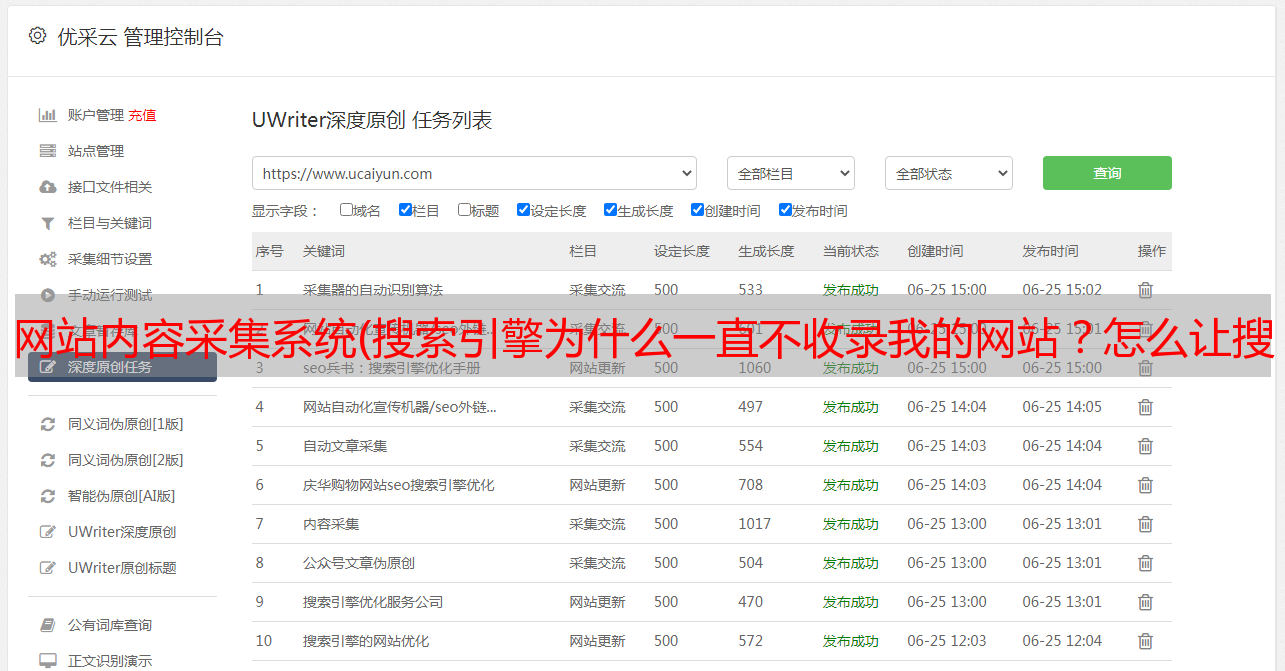Click keyword 采集器的自动识别算法
Viewport: 1285px width, 671px height.
click(x=373, y=290)
